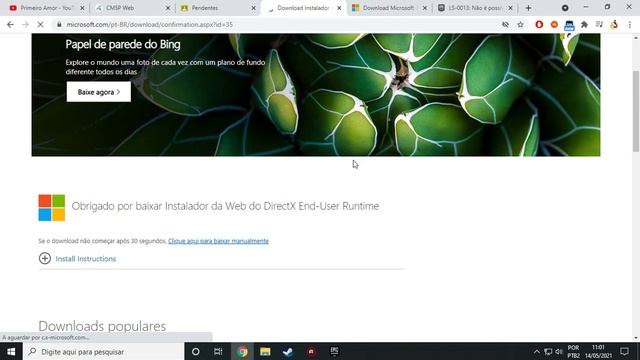640x360 pixels.
Task: Open the Windows Start menu
Action: 11,351
